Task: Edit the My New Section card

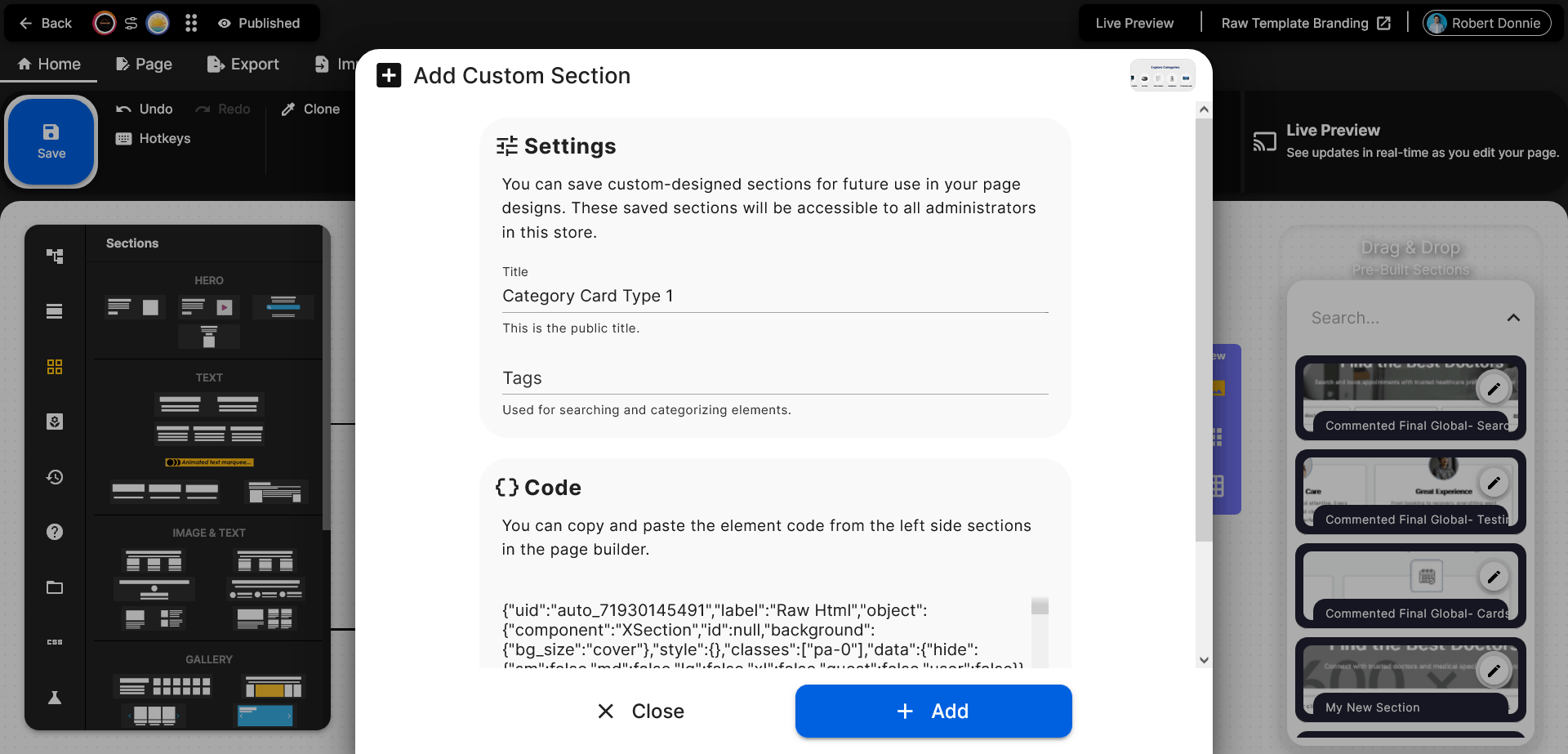Action: pyautogui.click(x=1494, y=671)
